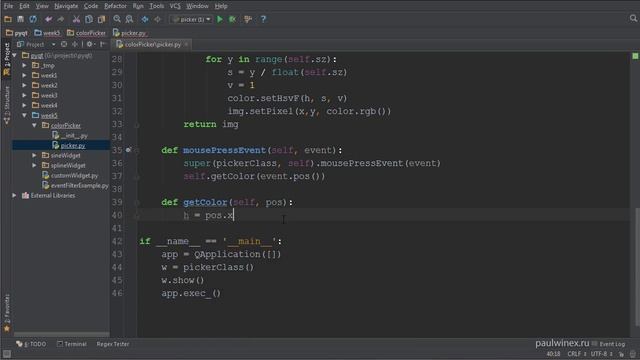
Task: Expand the splineWidget folder
Action: click(x=35, y=165)
